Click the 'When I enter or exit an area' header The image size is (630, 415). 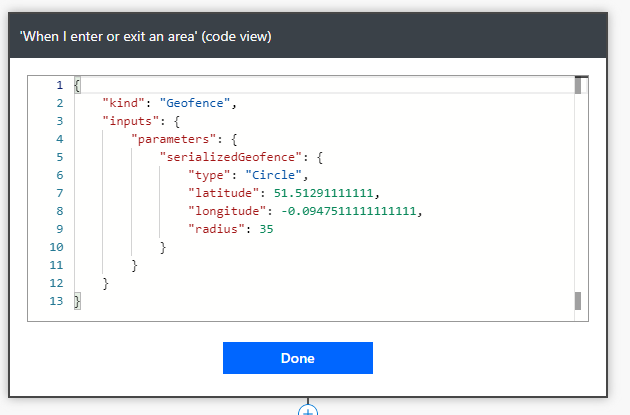(x=146, y=37)
